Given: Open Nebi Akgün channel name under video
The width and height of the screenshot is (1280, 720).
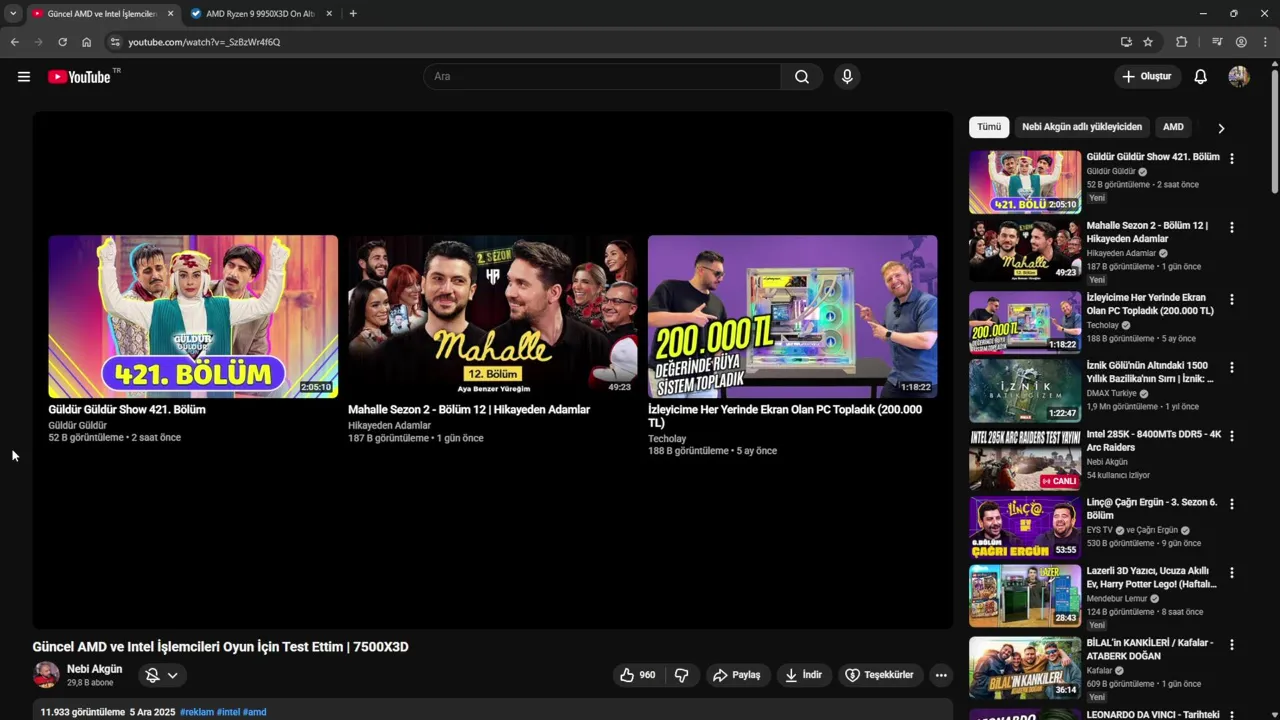Looking at the screenshot, I should point(94,669).
